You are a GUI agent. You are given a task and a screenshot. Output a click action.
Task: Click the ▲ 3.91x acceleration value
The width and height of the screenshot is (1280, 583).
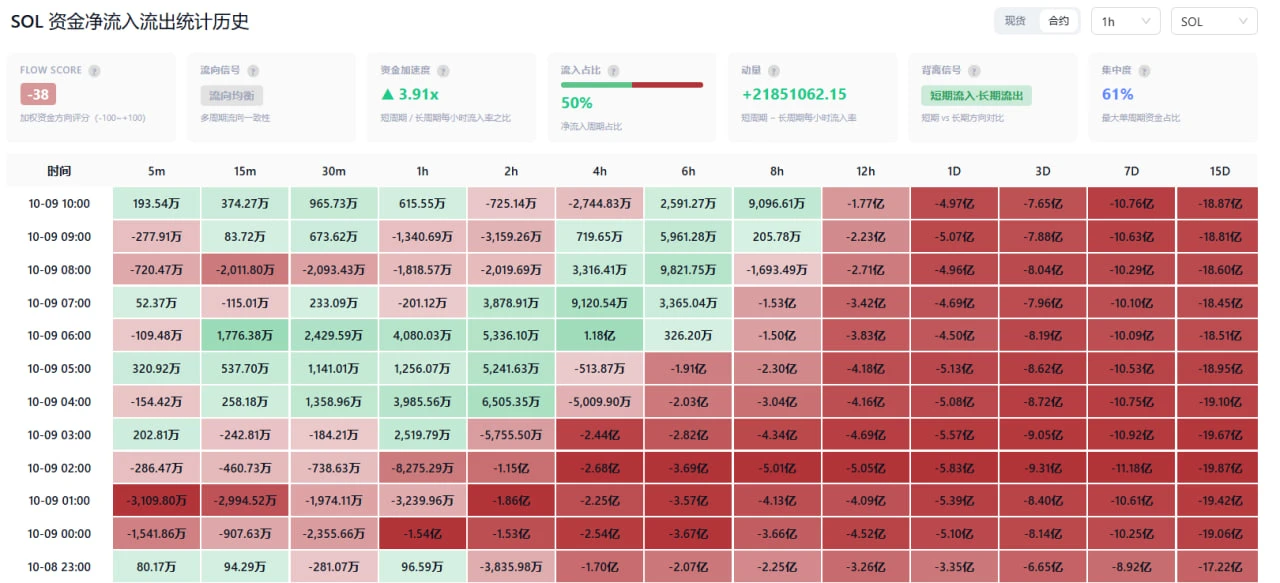click(x=410, y=95)
